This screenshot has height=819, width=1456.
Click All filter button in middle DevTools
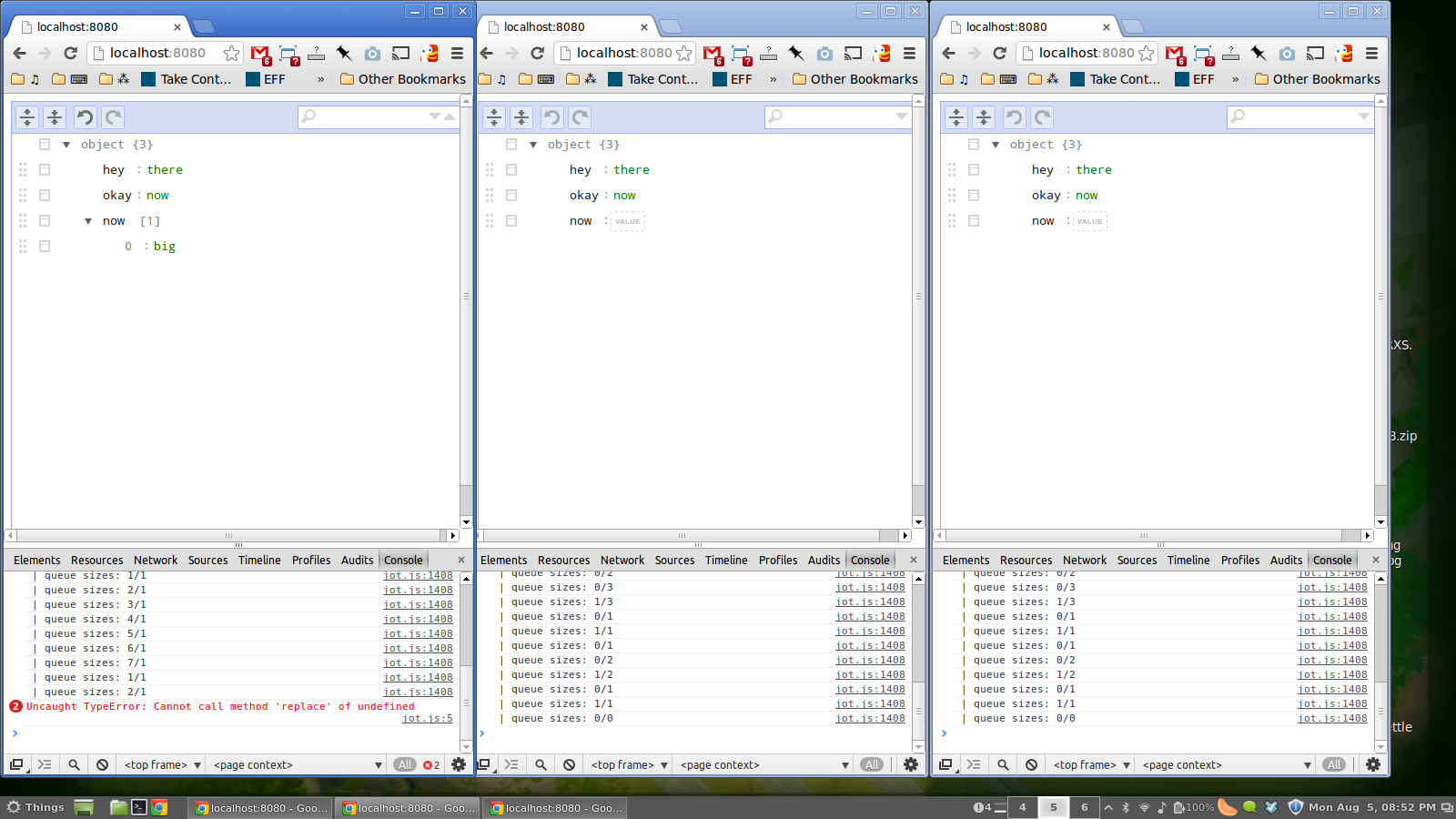pyautogui.click(x=873, y=764)
